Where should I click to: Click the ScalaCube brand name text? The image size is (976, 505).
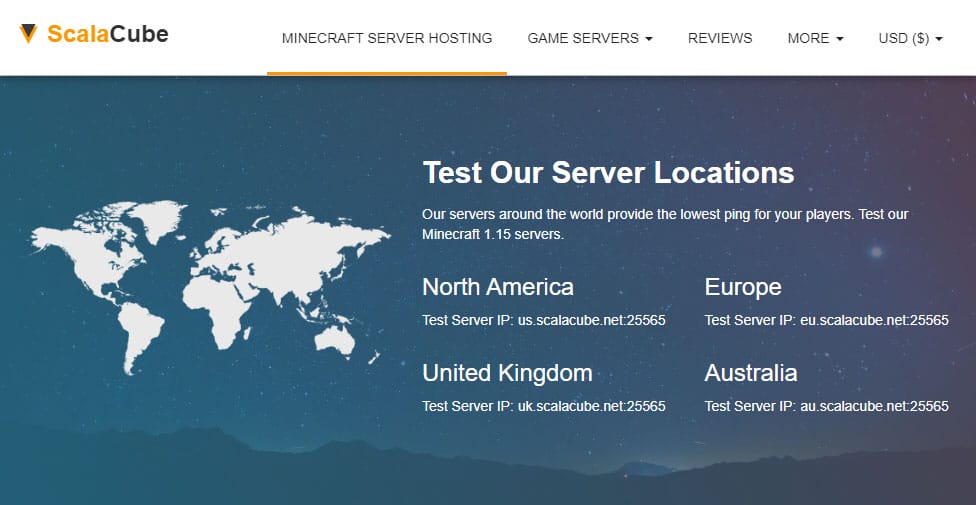coord(108,35)
